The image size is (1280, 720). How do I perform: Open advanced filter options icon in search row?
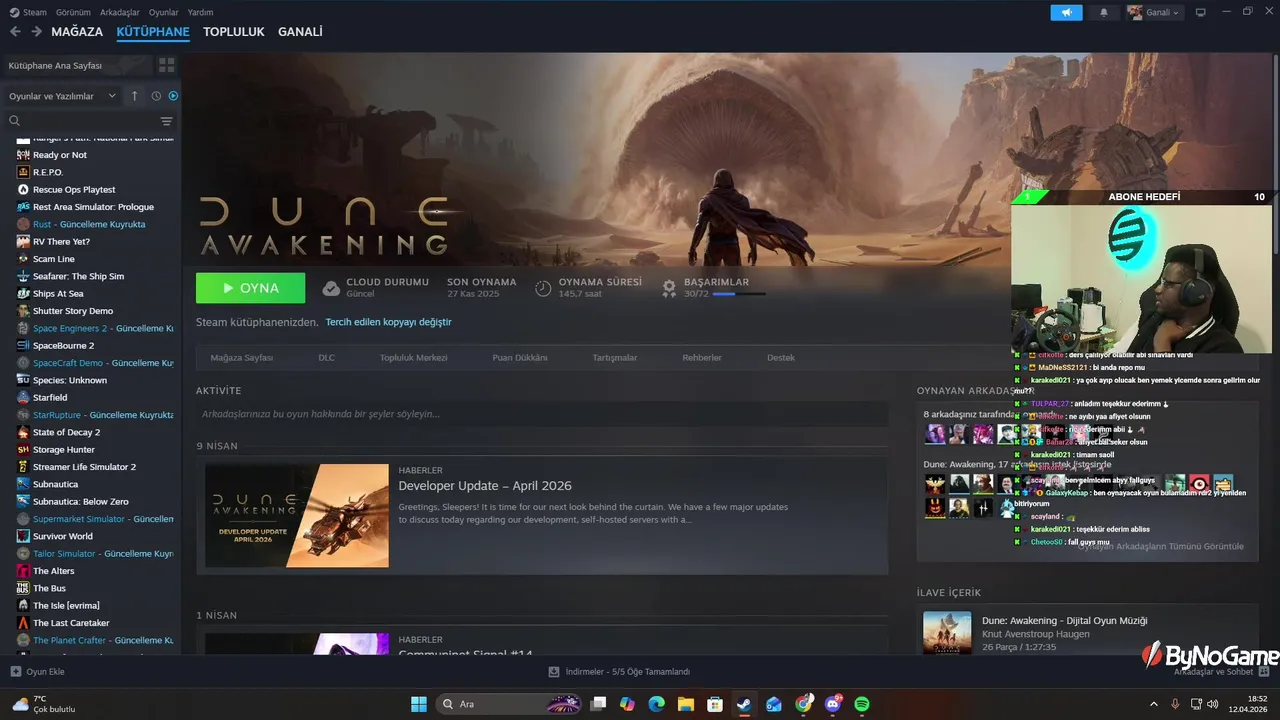[x=167, y=121]
